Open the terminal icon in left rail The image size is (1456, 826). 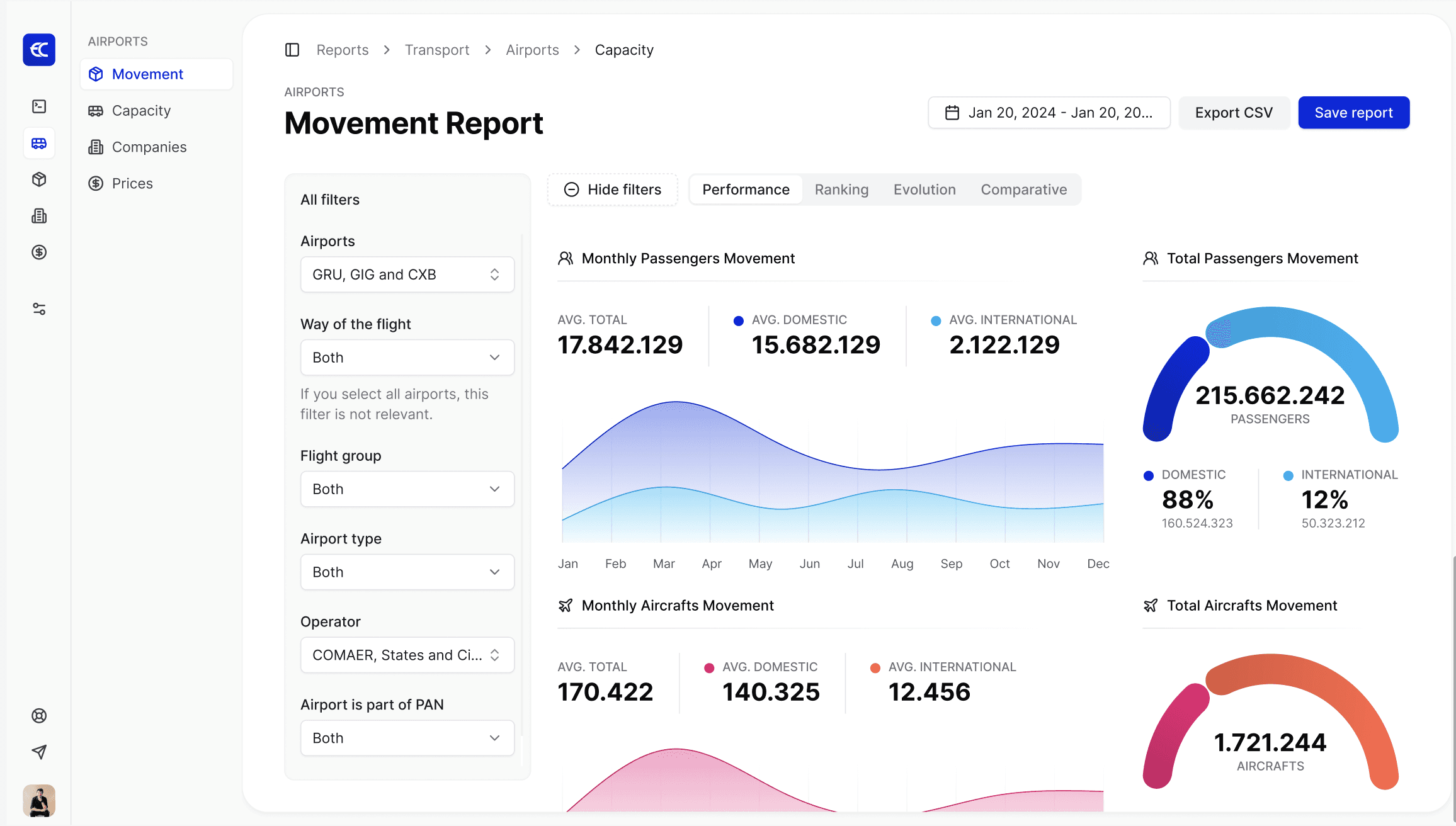tap(39, 106)
